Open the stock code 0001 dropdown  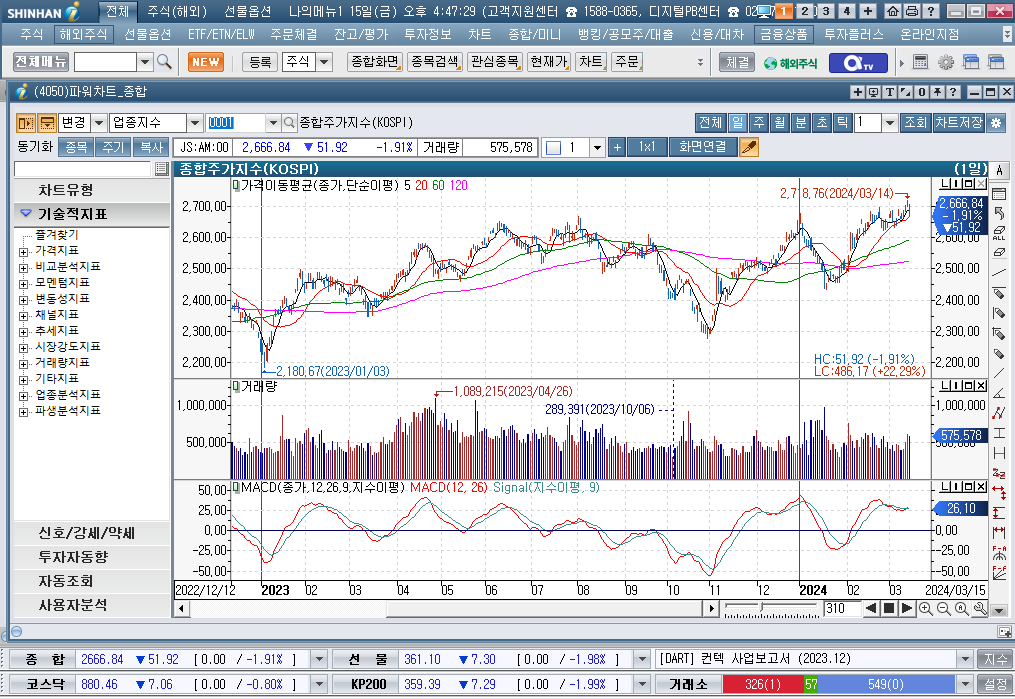coord(273,122)
